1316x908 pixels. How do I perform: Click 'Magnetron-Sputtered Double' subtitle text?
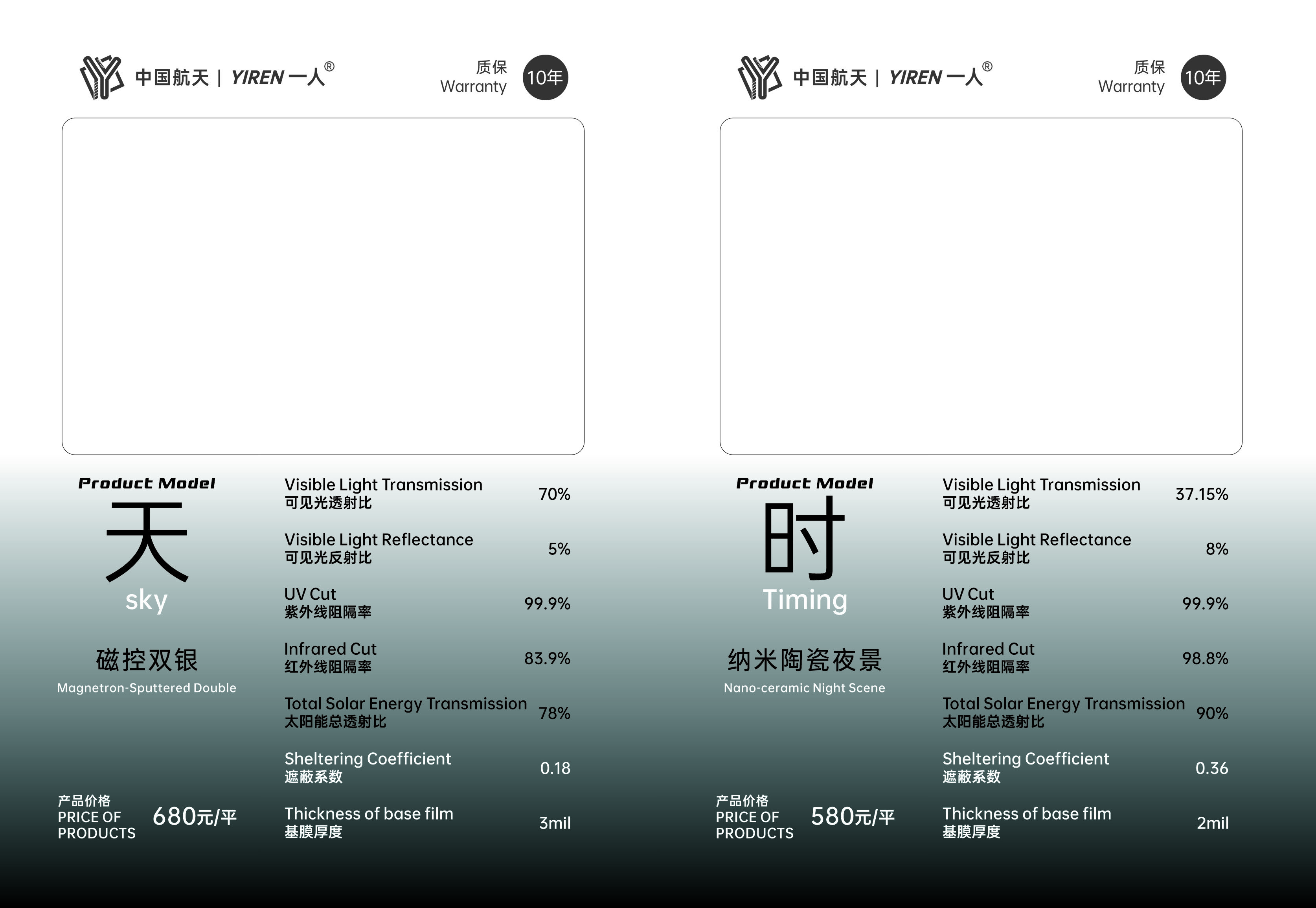pyautogui.click(x=147, y=688)
